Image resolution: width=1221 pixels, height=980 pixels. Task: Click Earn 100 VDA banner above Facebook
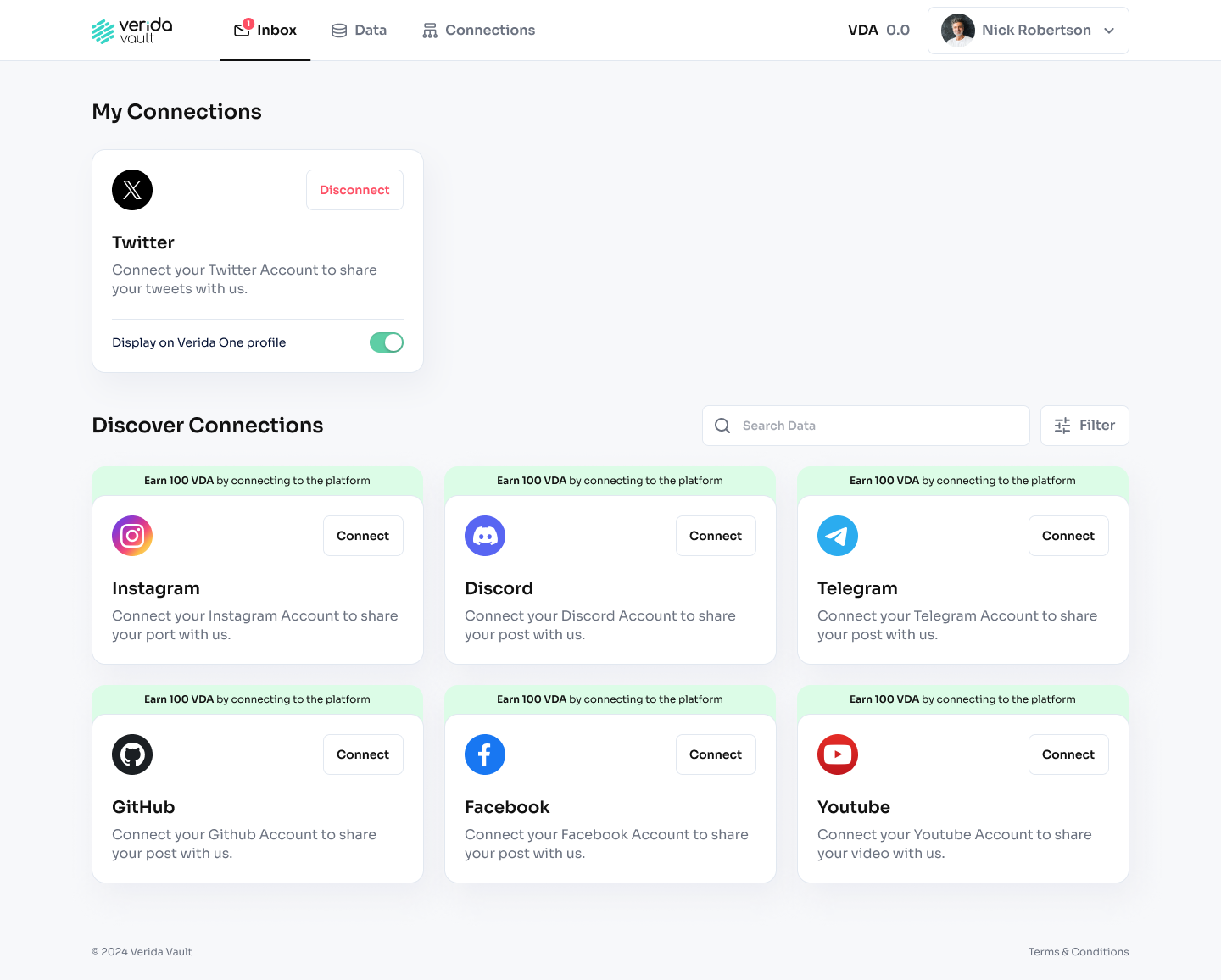[610, 699]
